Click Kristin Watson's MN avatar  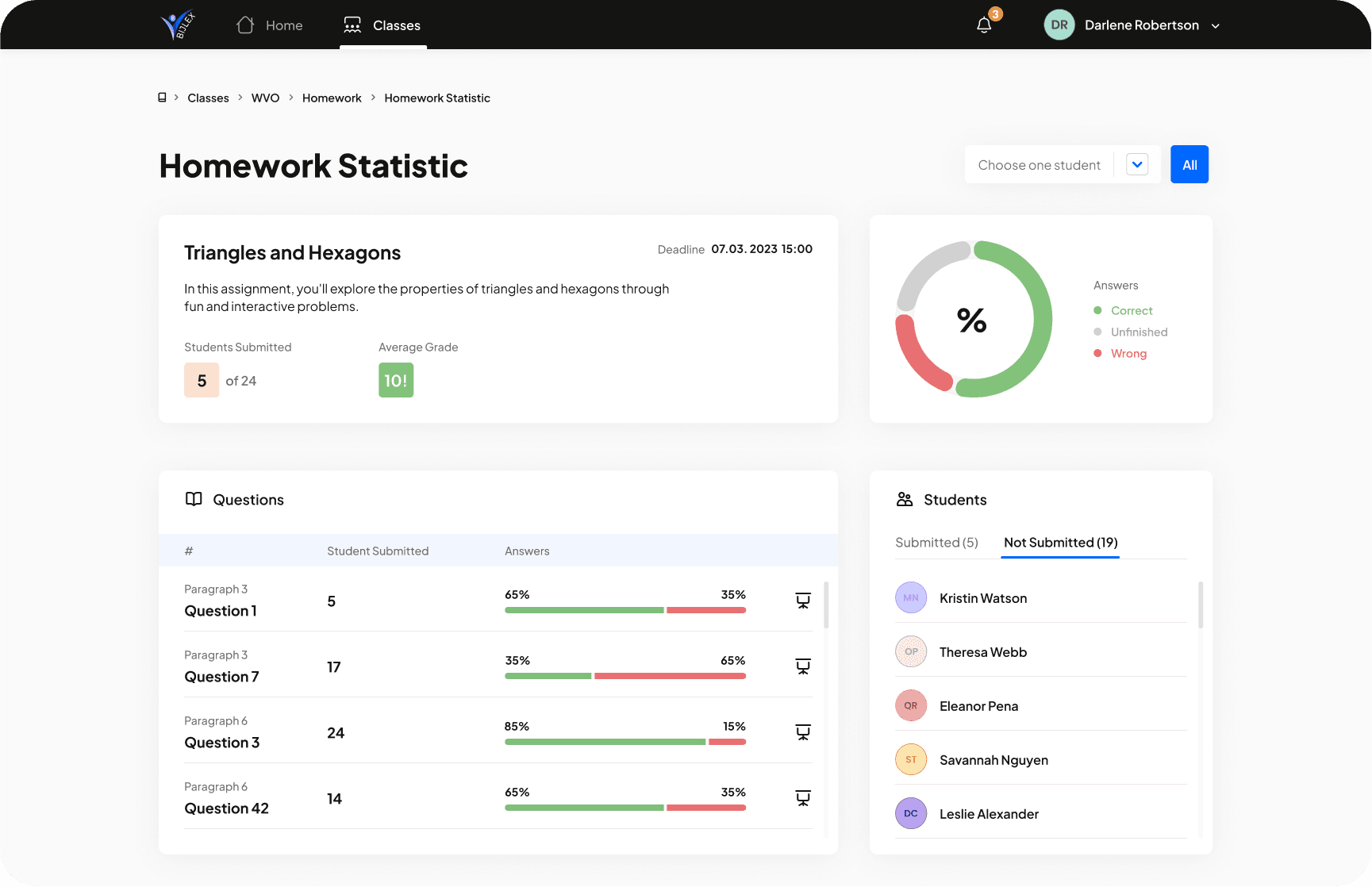pyautogui.click(x=911, y=597)
